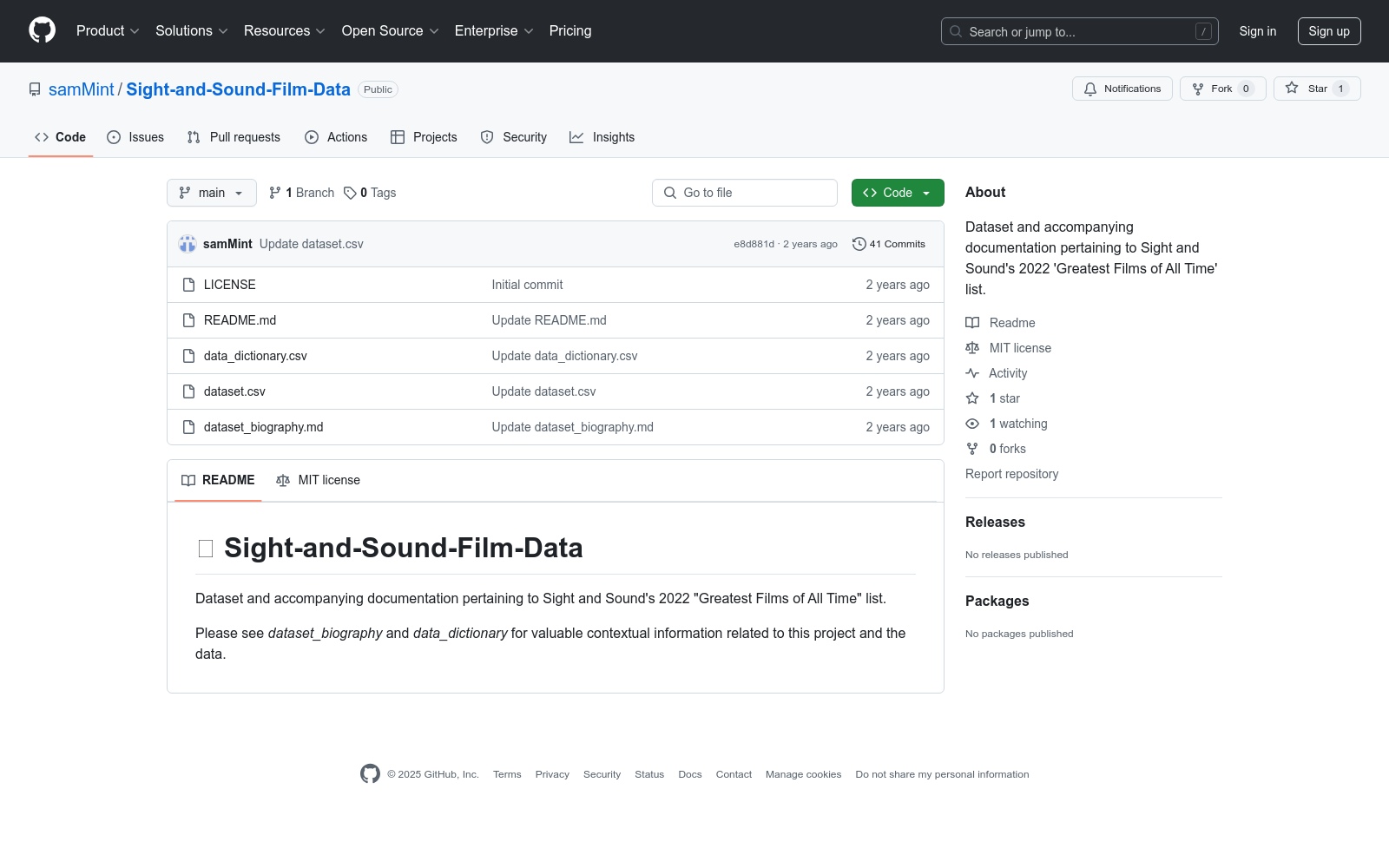Screen dimensions: 1389x868
Task: Click the file icon beside dataset_biography.md
Action: pyautogui.click(x=188, y=427)
